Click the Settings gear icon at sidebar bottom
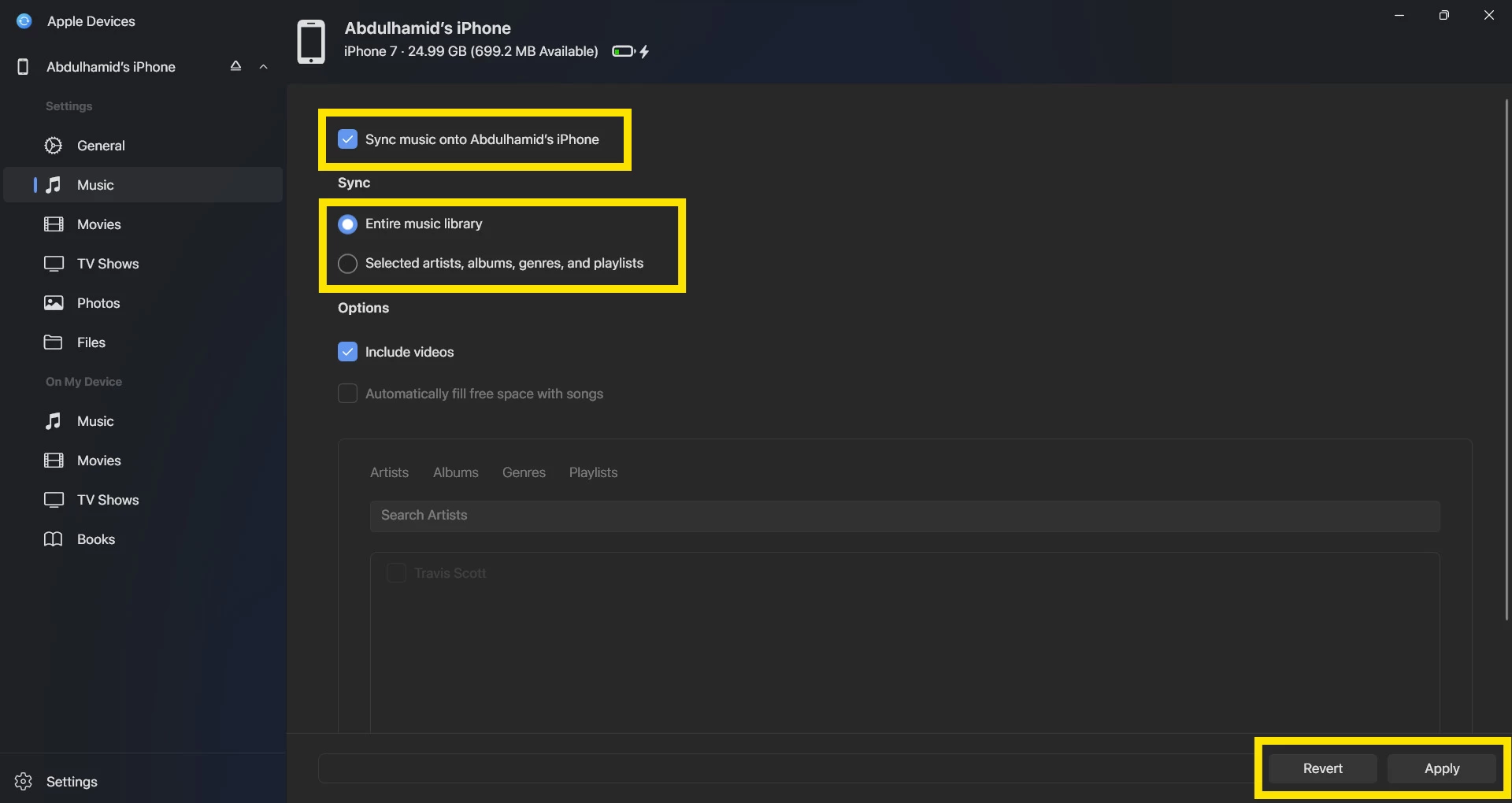 [24, 782]
